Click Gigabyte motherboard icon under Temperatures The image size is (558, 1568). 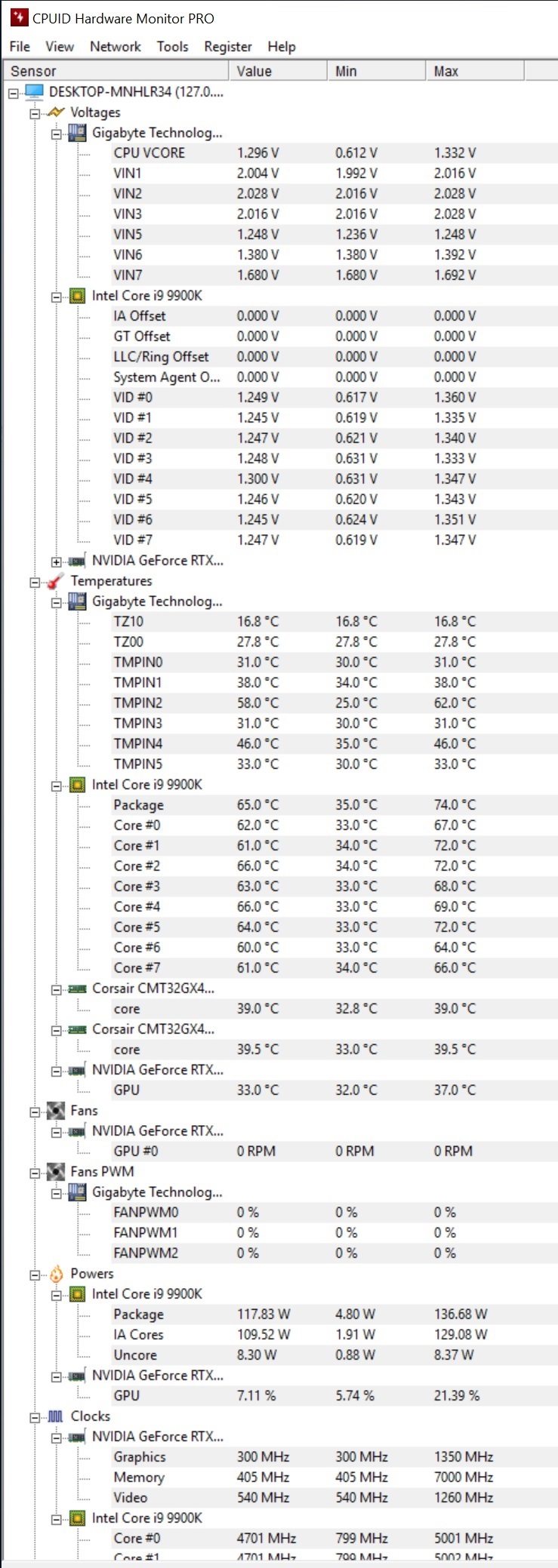click(x=77, y=601)
